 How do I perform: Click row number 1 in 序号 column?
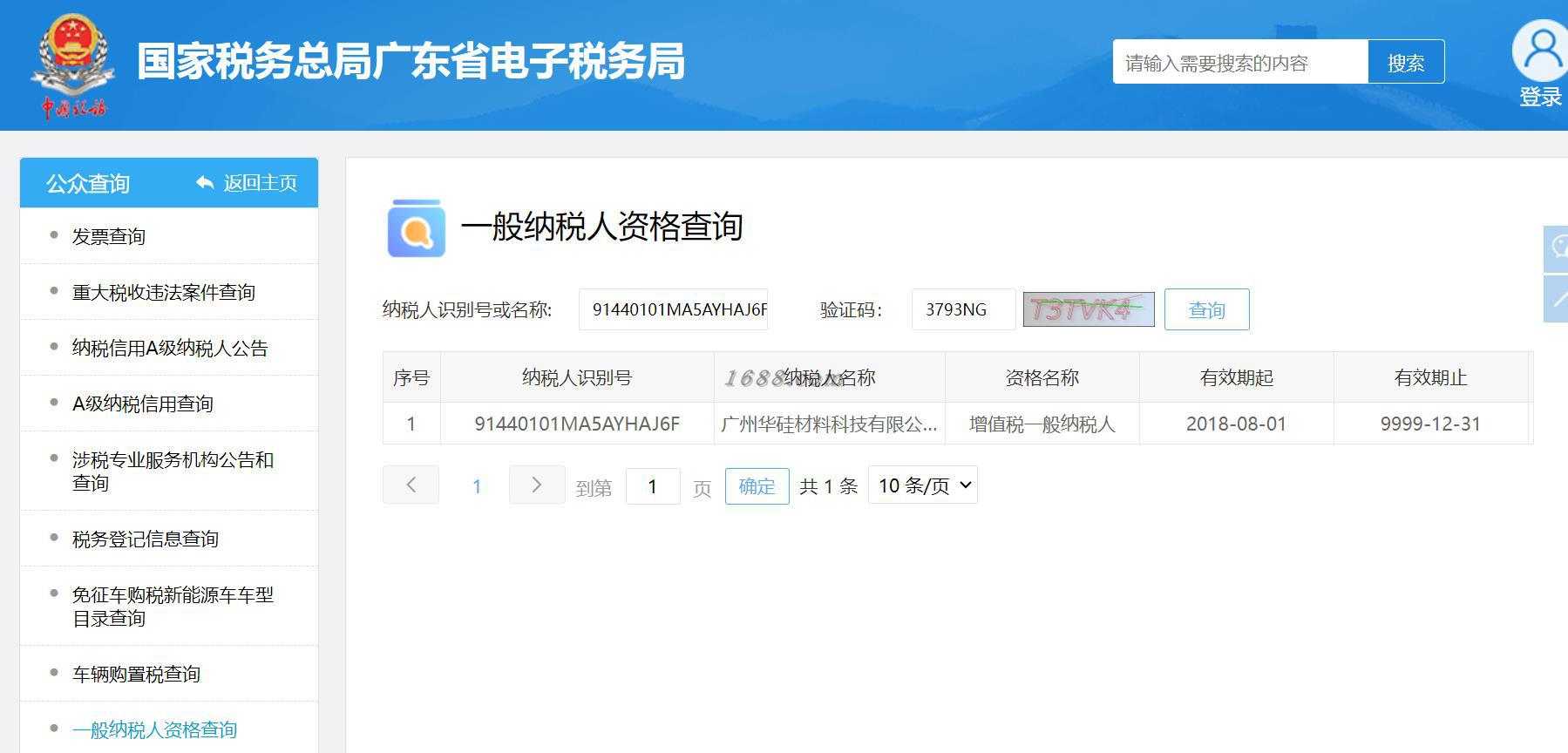[411, 424]
